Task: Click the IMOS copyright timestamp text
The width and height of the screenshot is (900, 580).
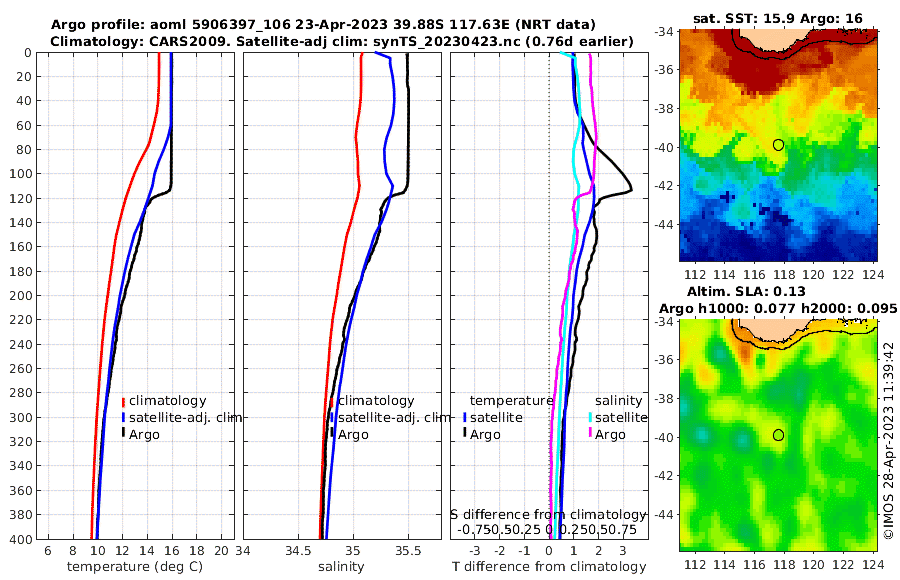Action: [x=889, y=440]
